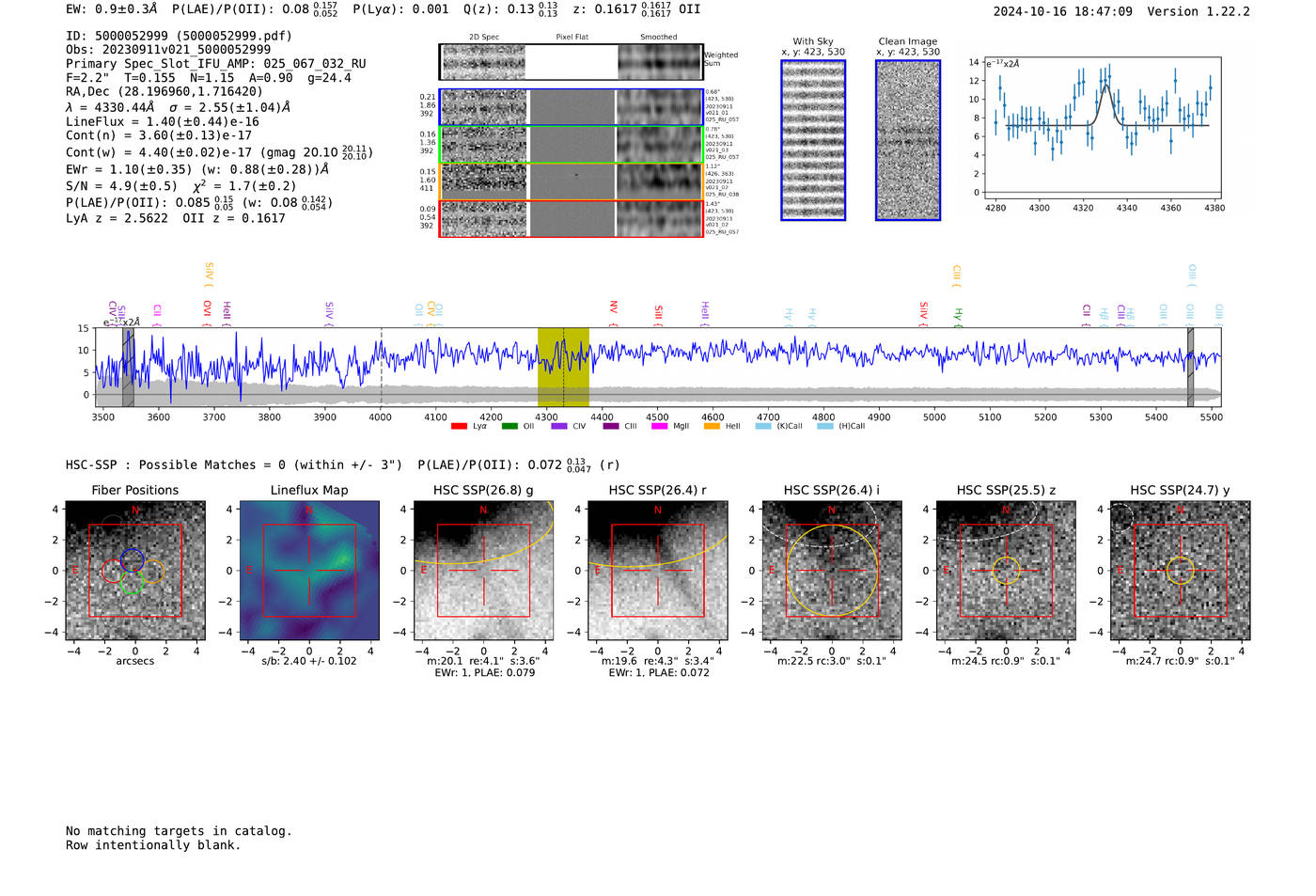Click the gray shaded band near 3540Å
The height and width of the screenshot is (896, 1316).
pos(128,367)
